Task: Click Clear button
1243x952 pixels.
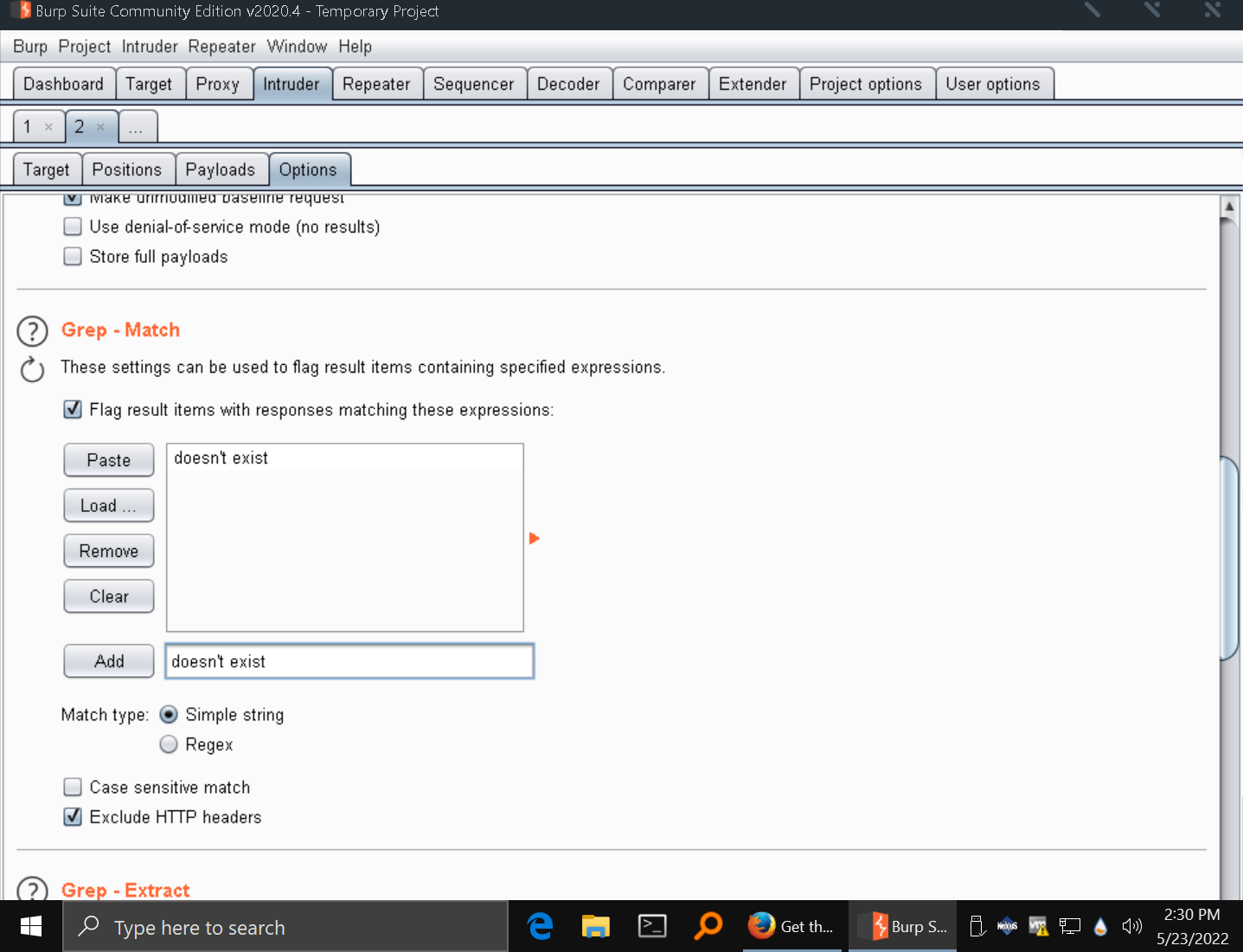Action: coord(109,597)
